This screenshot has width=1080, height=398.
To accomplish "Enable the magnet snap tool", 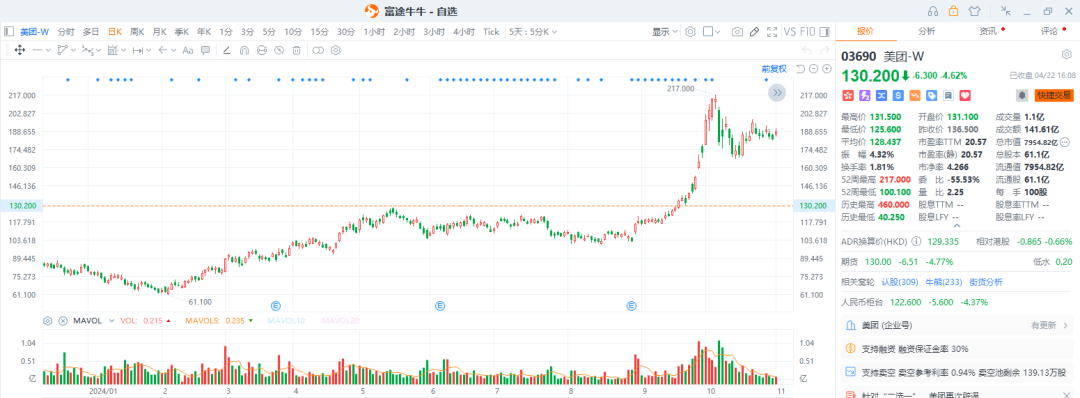I will click(244, 50).
